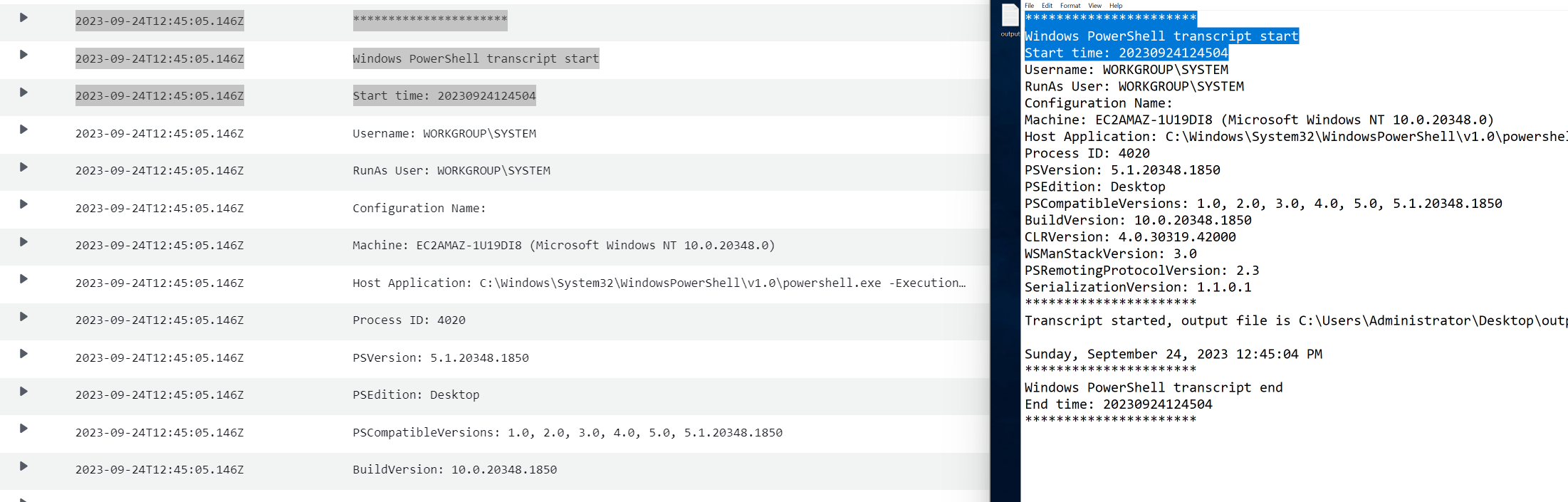Click 'RunAs User: WORKGROUP\SYSTEM' log message

tap(451, 170)
